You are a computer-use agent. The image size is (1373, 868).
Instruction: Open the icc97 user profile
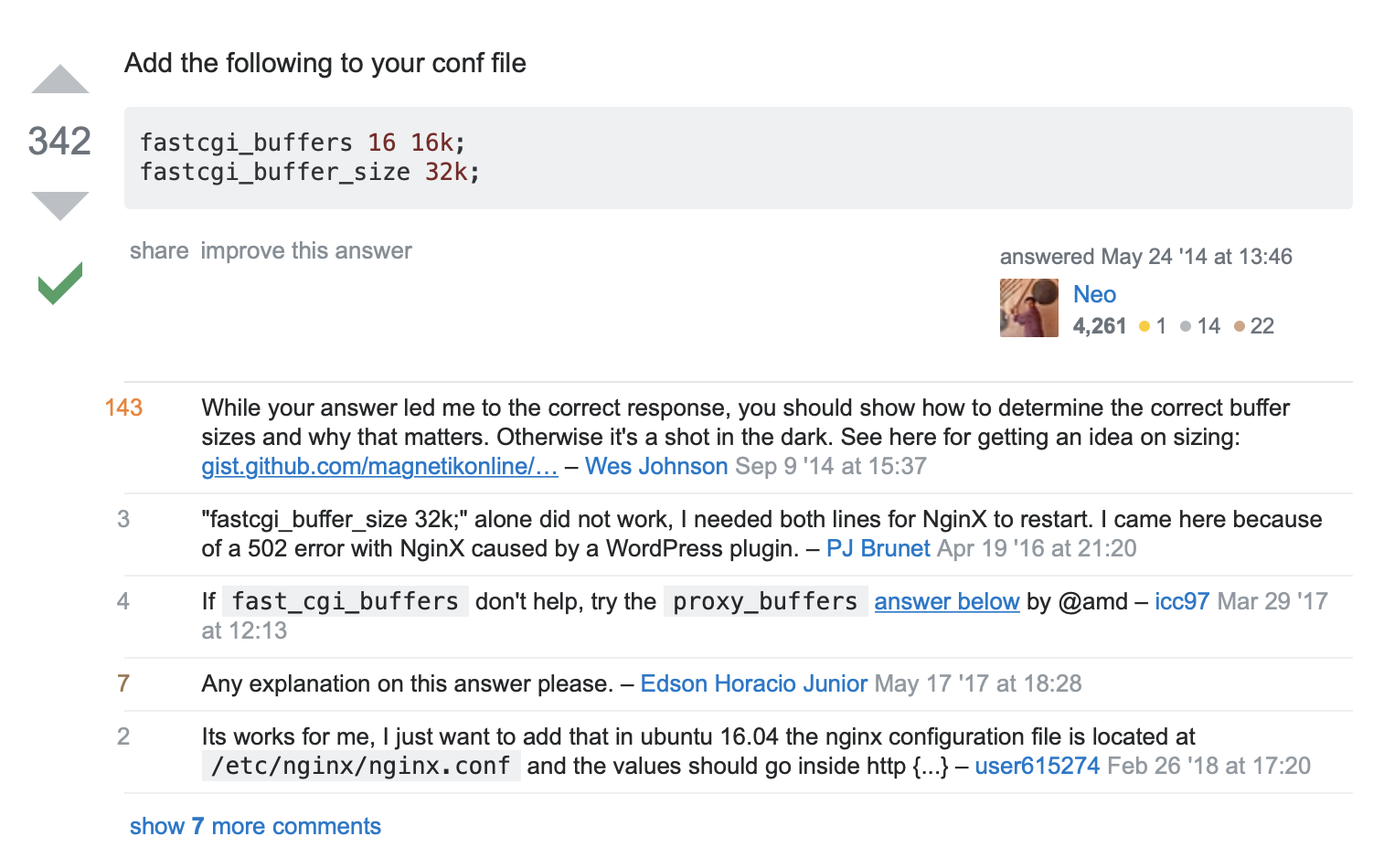[1181, 601]
